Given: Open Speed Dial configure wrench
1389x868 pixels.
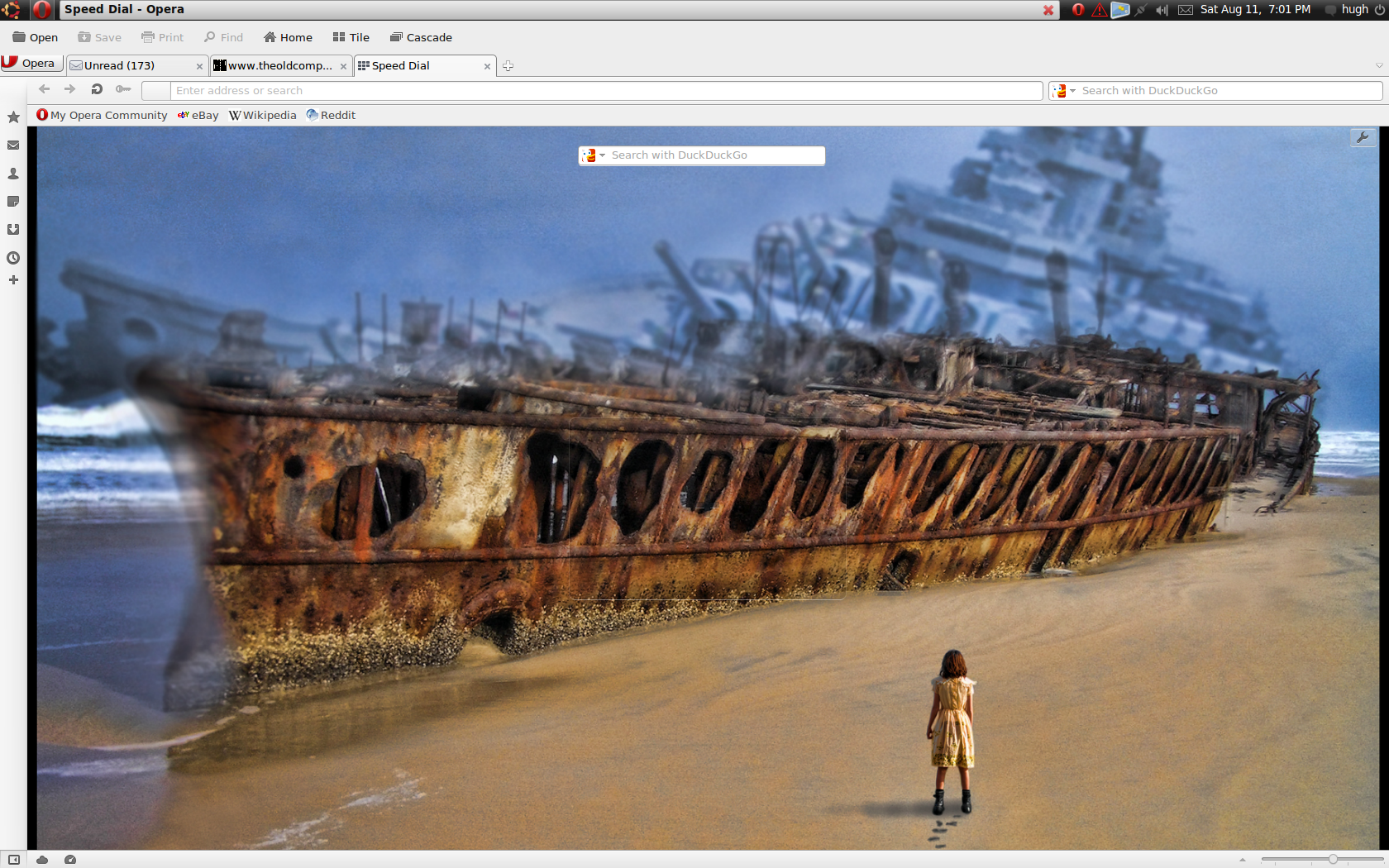Looking at the screenshot, I should [x=1363, y=138].
